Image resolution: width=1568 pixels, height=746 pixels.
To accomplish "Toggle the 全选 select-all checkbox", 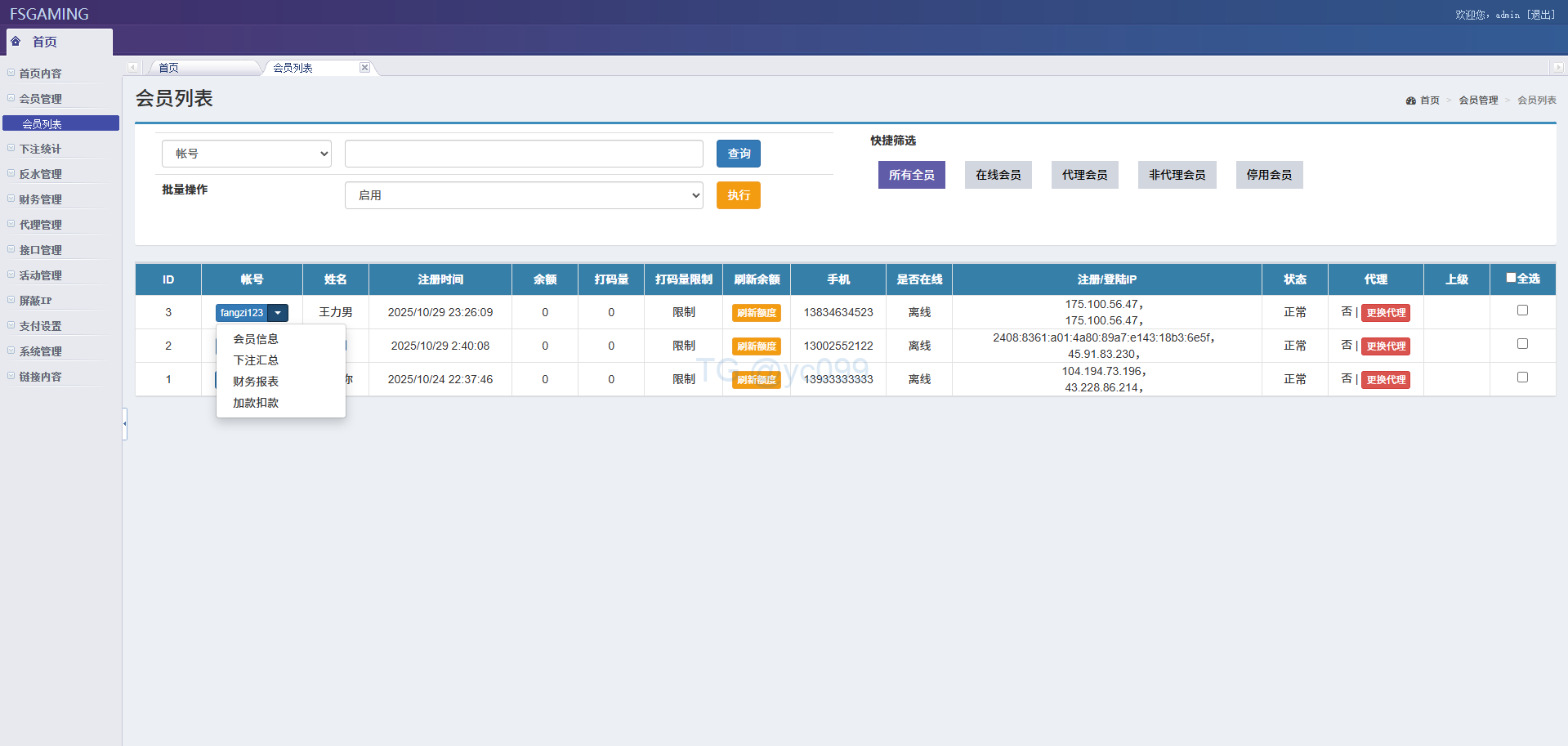I will (x=1511, y=278).
